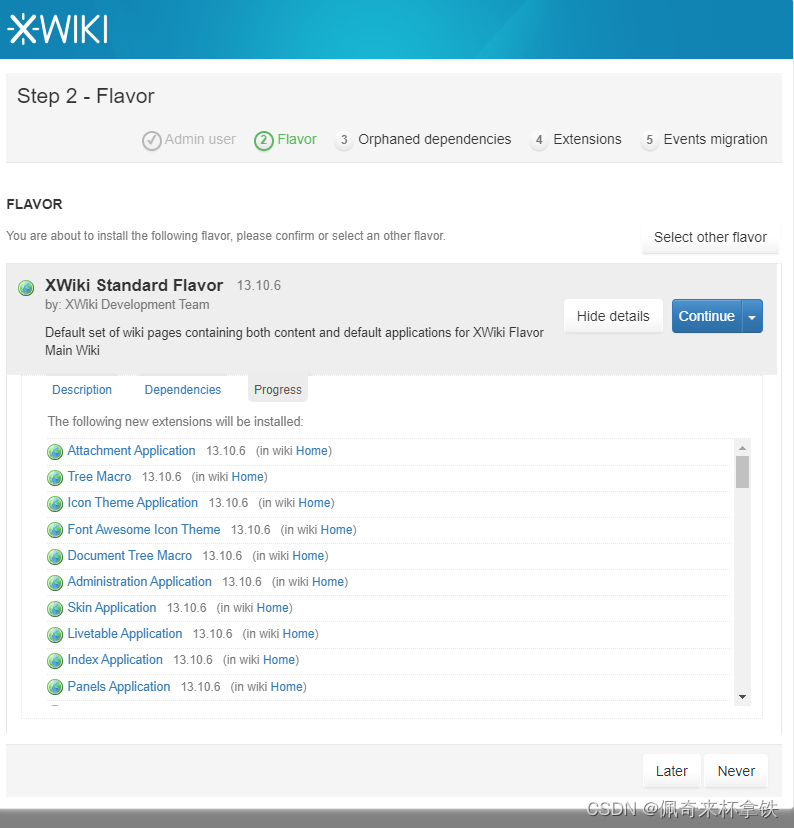Click Home link in Administration Application row
Screen dimensions: 794x828
tap(328, 581)
